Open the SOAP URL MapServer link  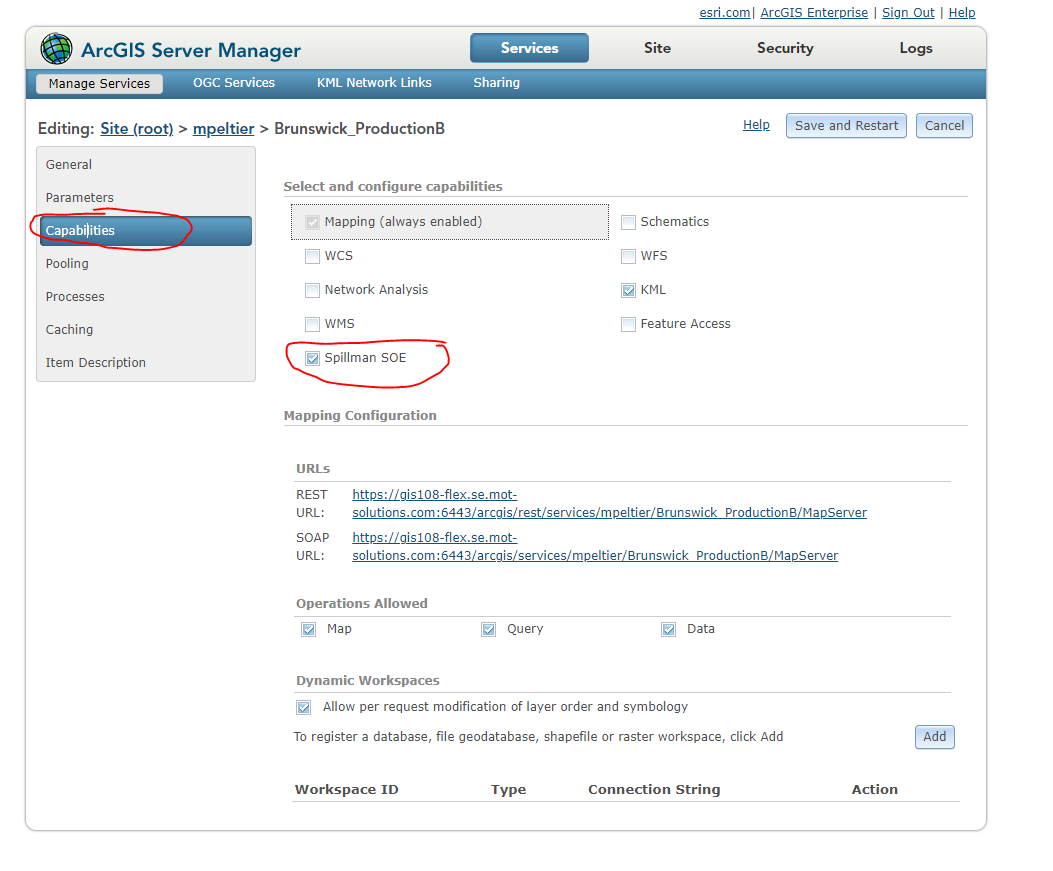[595, 547]
